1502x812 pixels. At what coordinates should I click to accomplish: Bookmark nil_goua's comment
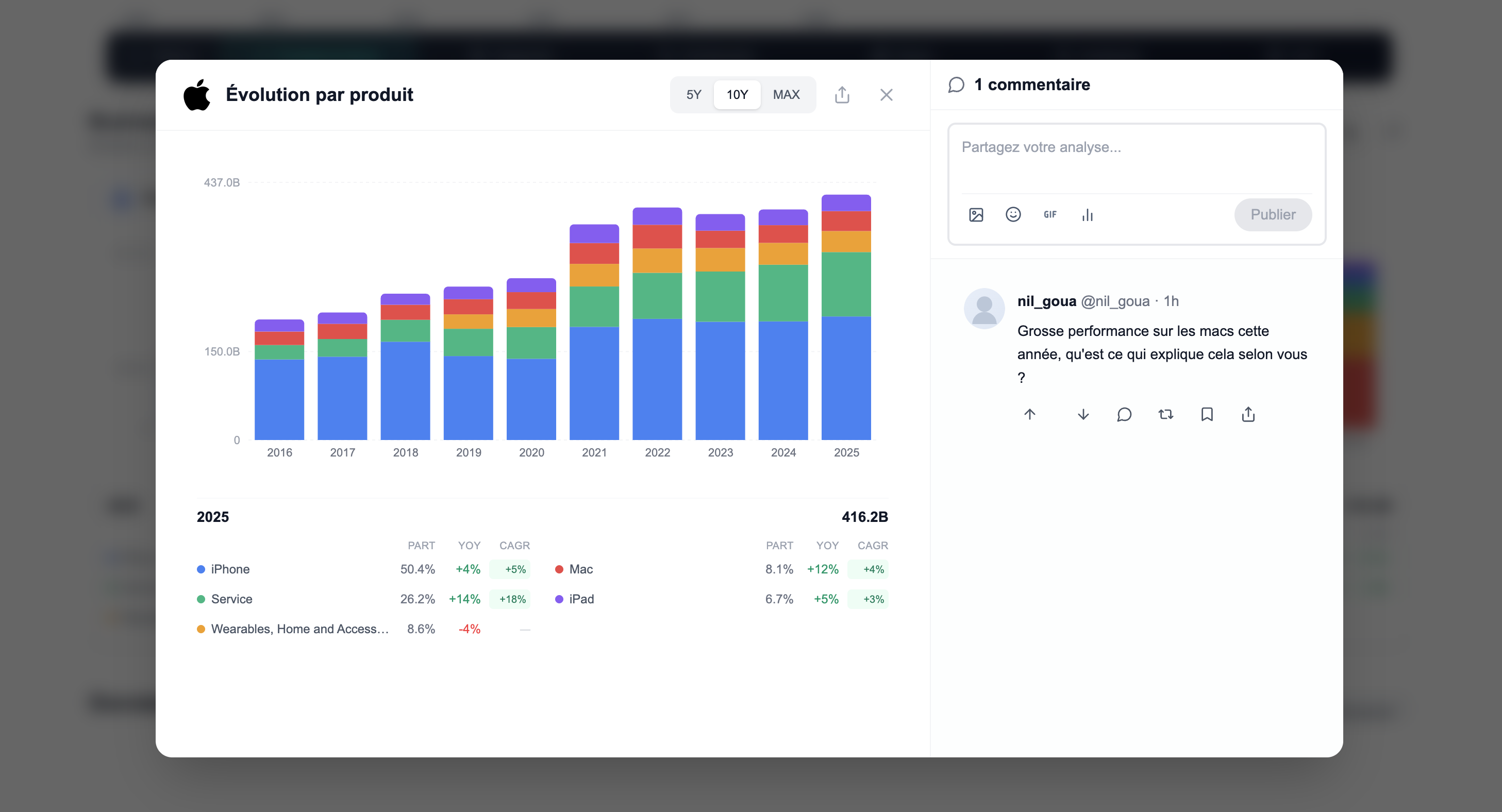click(x=1206, y=414)
